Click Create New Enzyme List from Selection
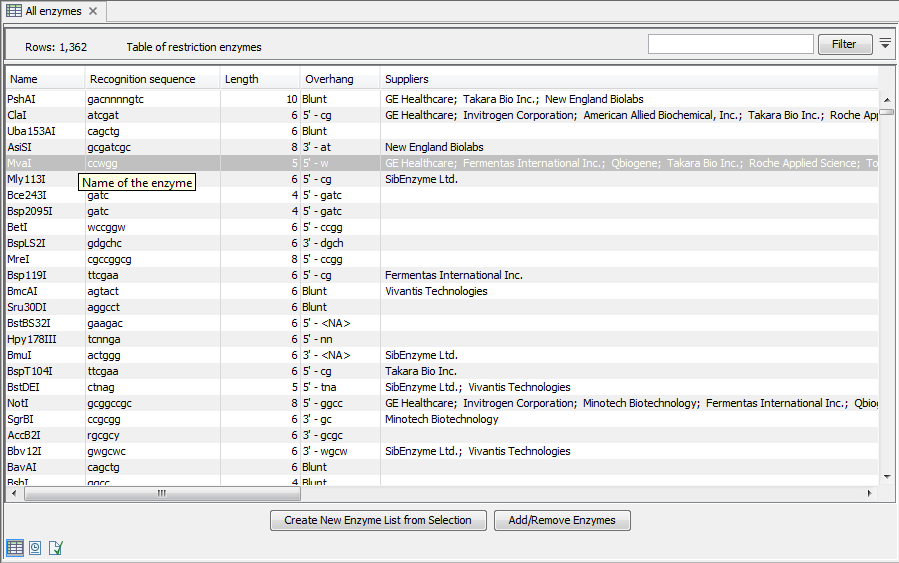 [x=378, y=520]
